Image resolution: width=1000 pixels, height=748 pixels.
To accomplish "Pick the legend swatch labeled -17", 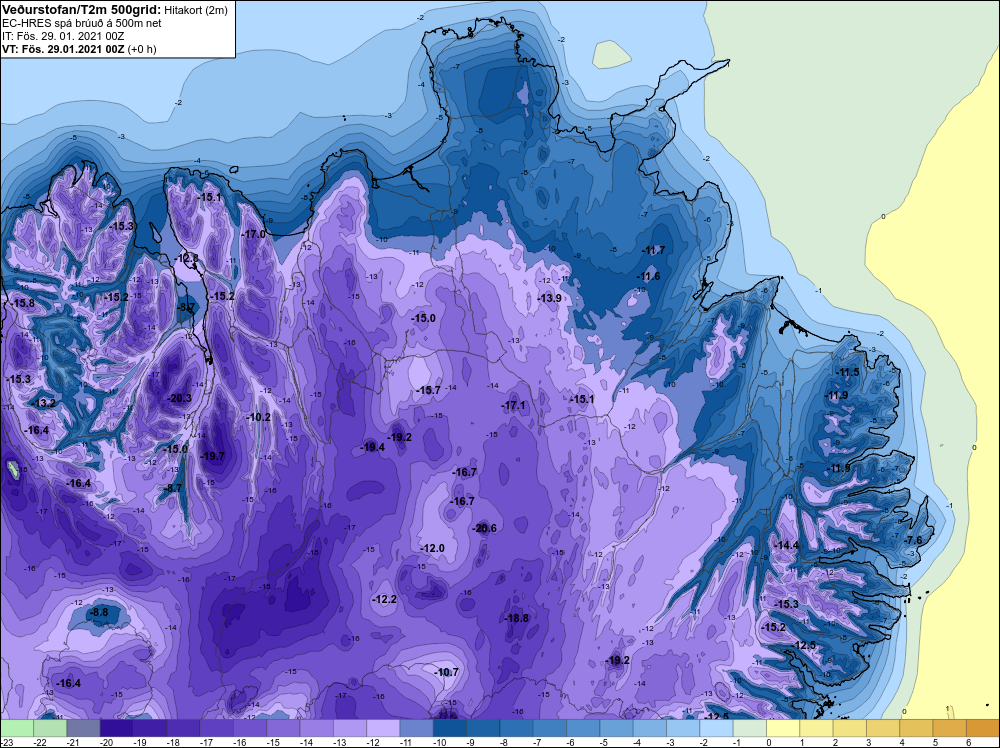I will click(216, 728).
